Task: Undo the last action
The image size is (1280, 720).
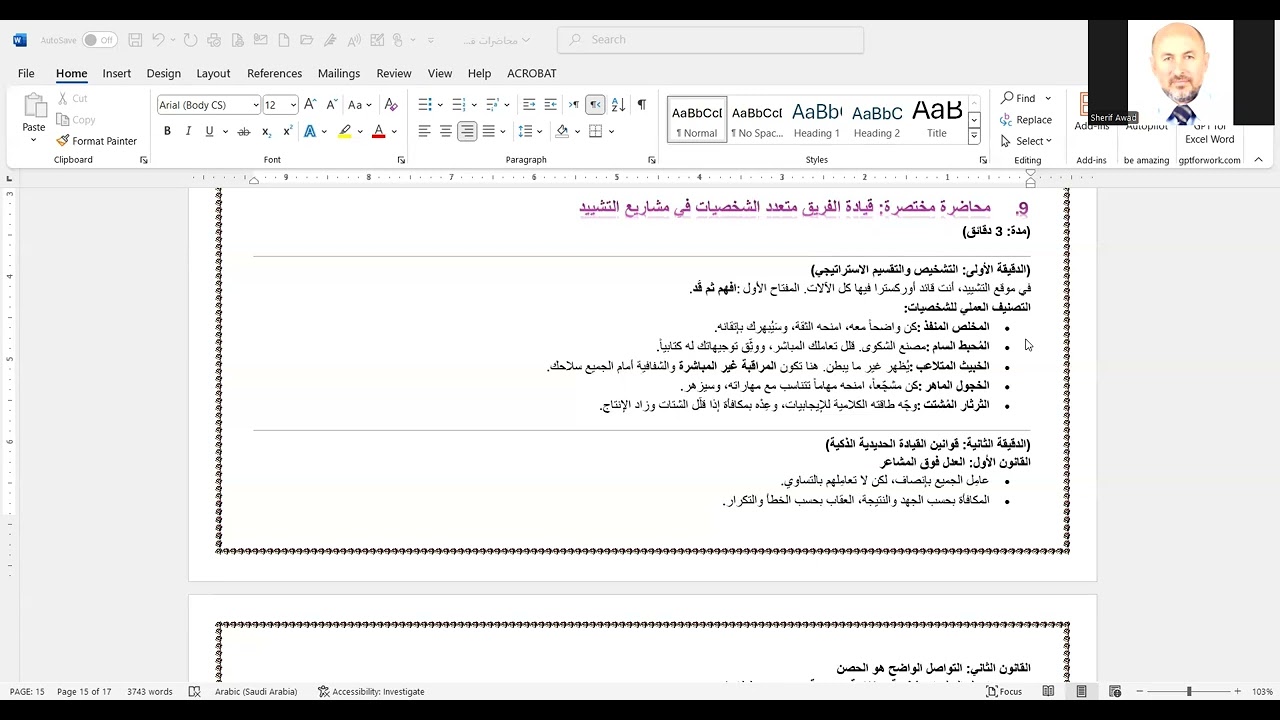Action: [158, 40]
